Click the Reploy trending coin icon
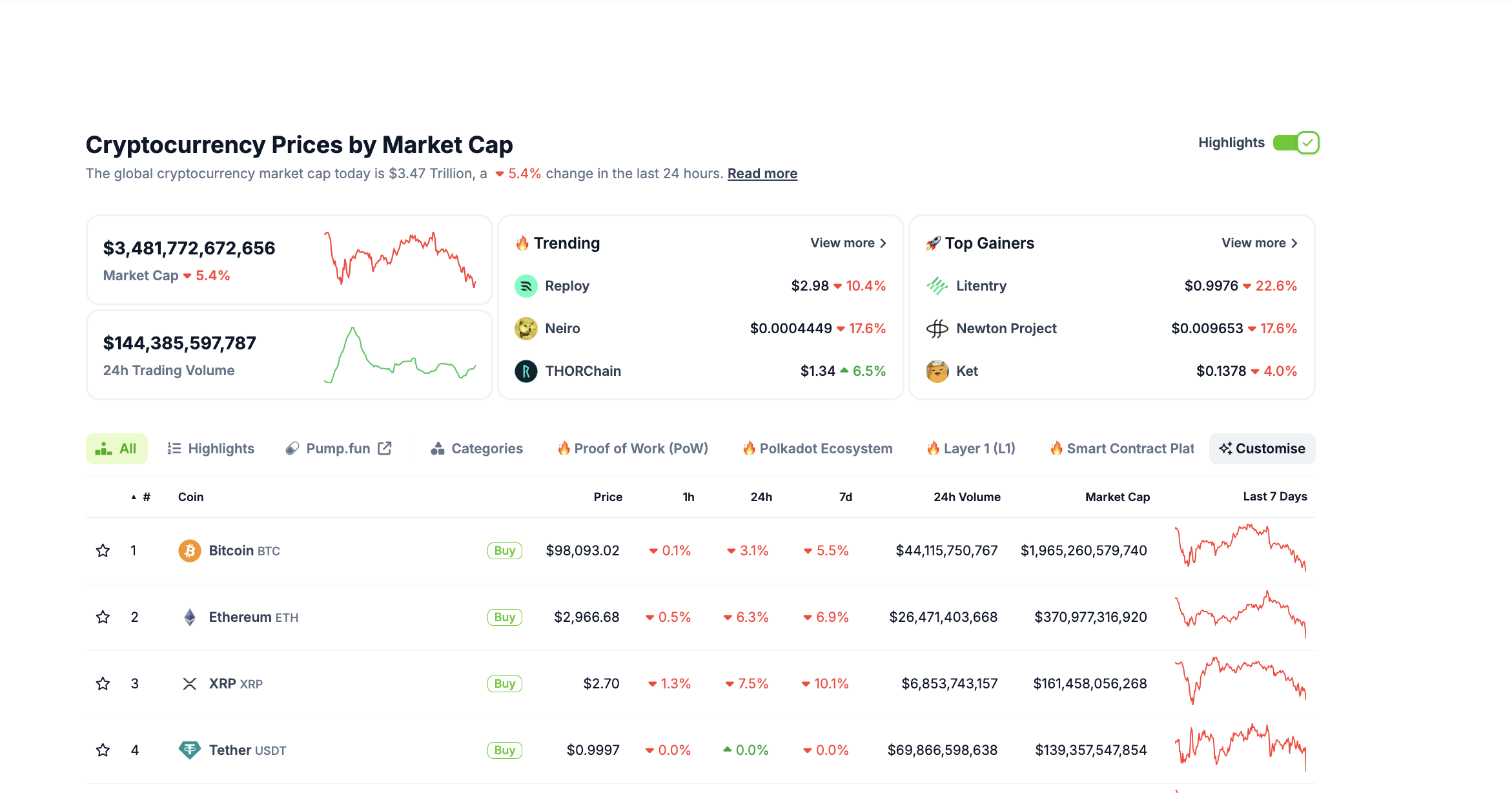1512x793 pixels. (526, 286)
